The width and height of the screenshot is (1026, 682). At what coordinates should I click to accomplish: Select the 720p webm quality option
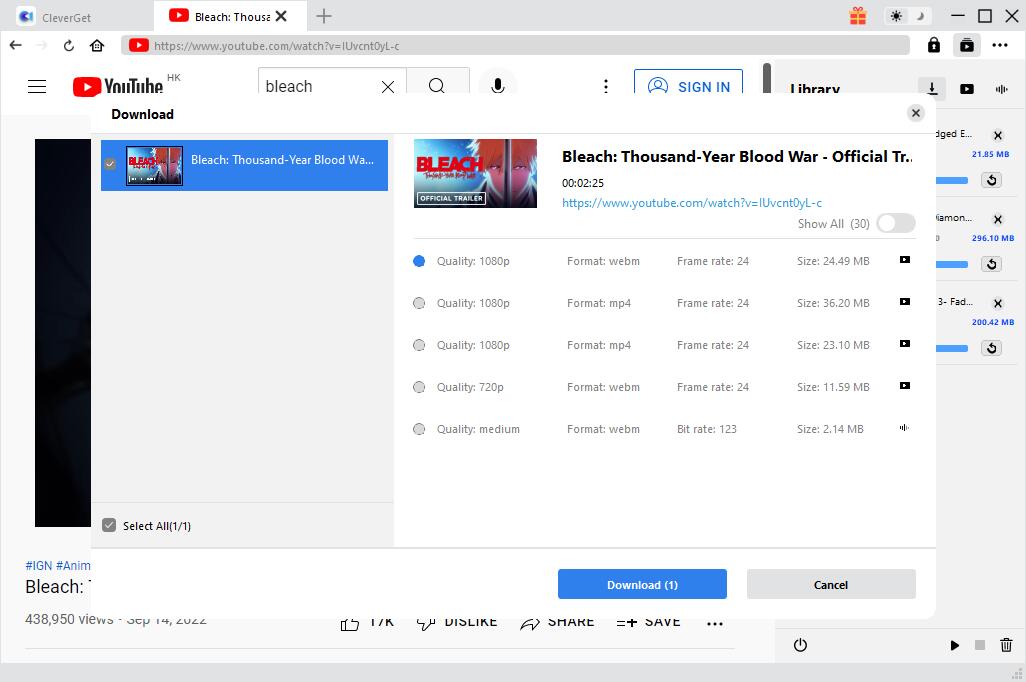click(419, 387)
